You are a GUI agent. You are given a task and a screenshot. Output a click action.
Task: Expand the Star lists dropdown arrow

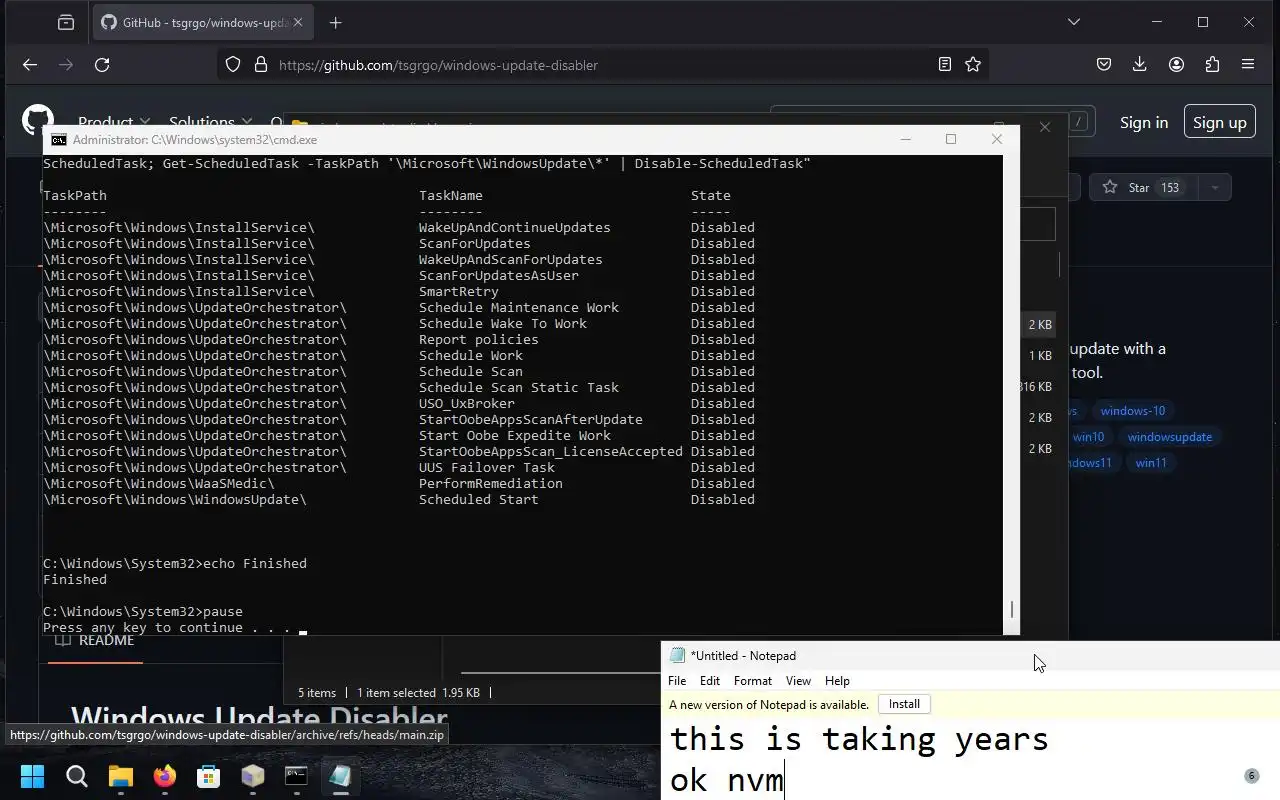(1214, 187)
